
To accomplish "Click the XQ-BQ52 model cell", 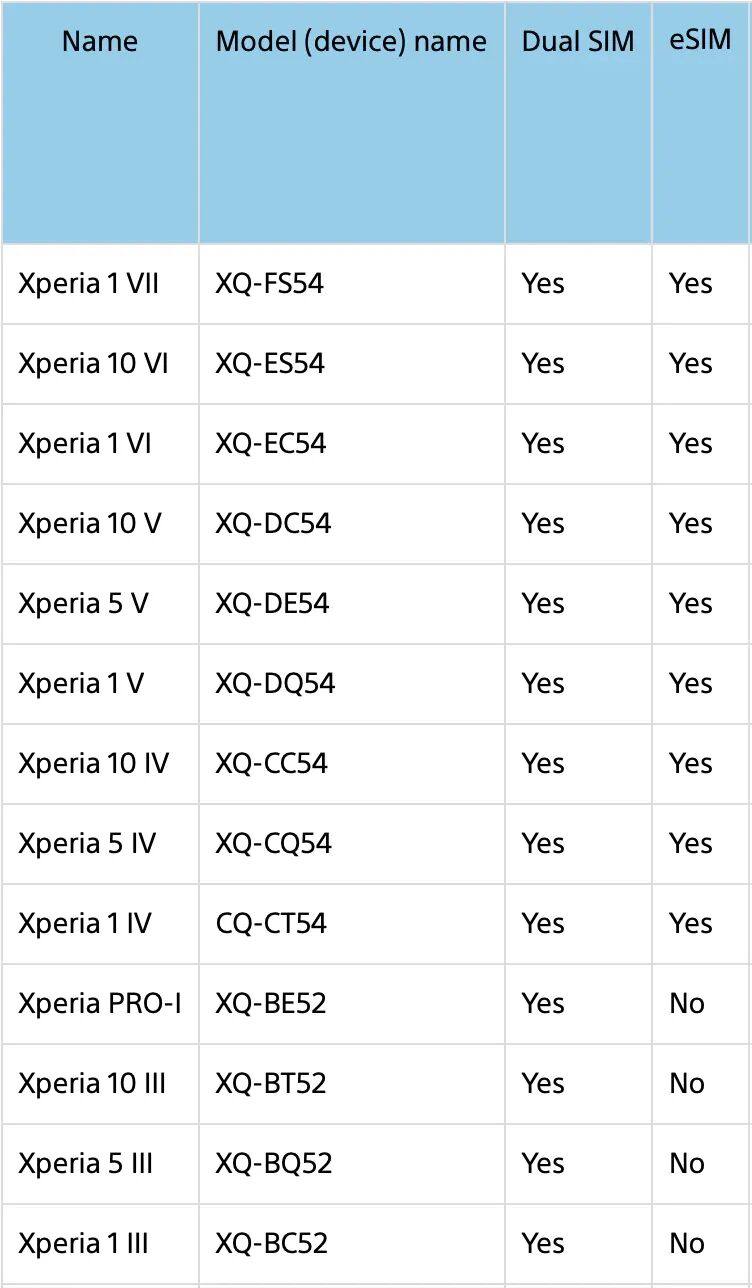I will point(273,1164).
